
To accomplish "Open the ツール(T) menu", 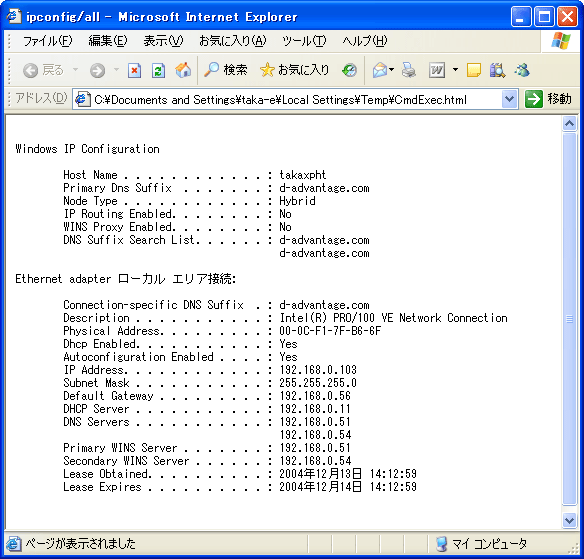I will tap(304, 41).
